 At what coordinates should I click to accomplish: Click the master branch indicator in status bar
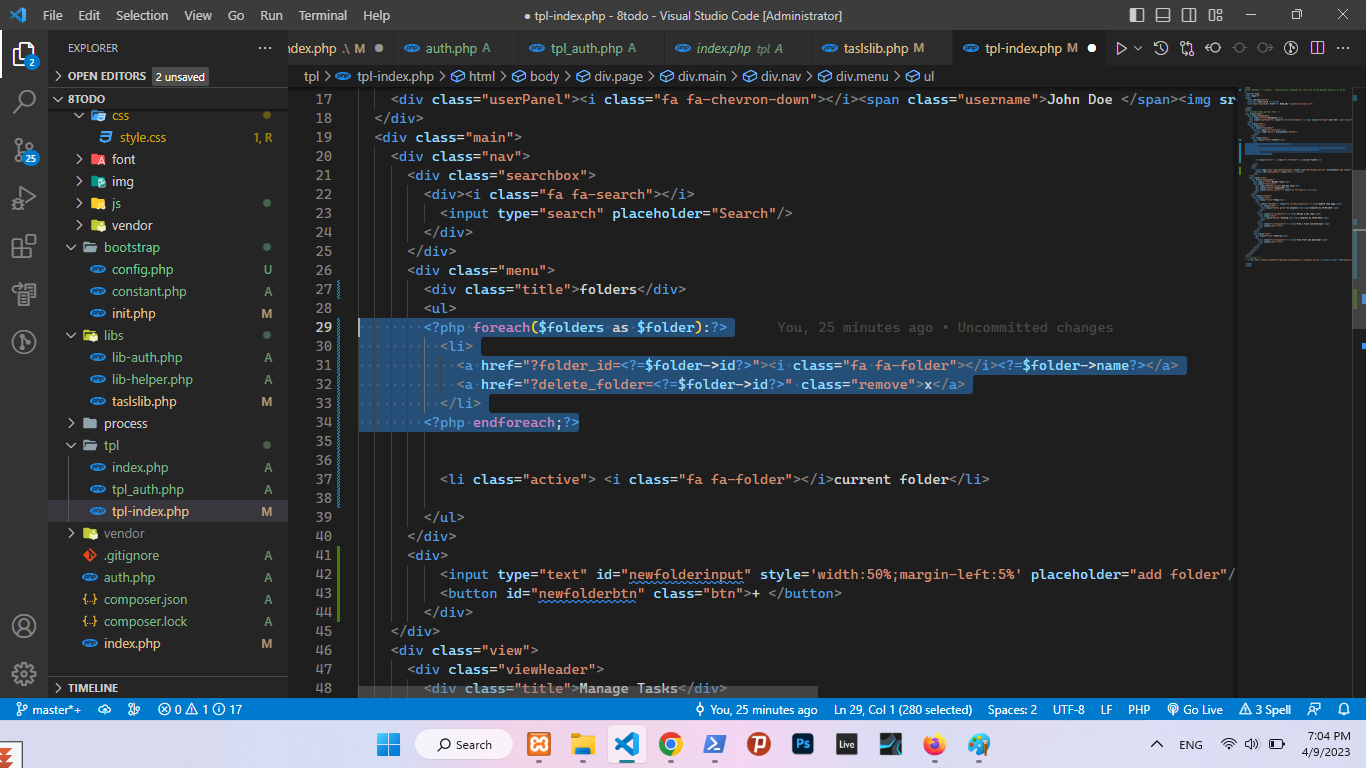click(x=50, y=709)
